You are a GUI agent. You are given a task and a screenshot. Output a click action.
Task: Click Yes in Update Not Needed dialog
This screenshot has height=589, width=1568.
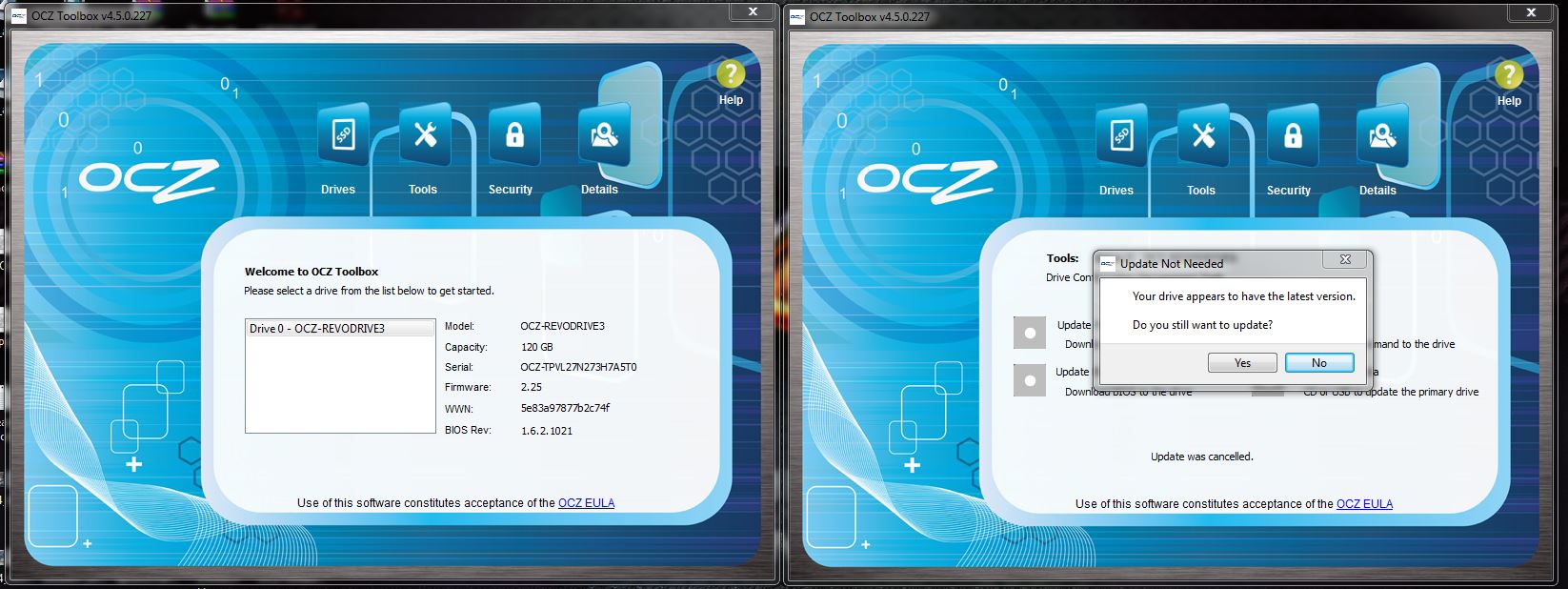click(x=1242, y=363)
